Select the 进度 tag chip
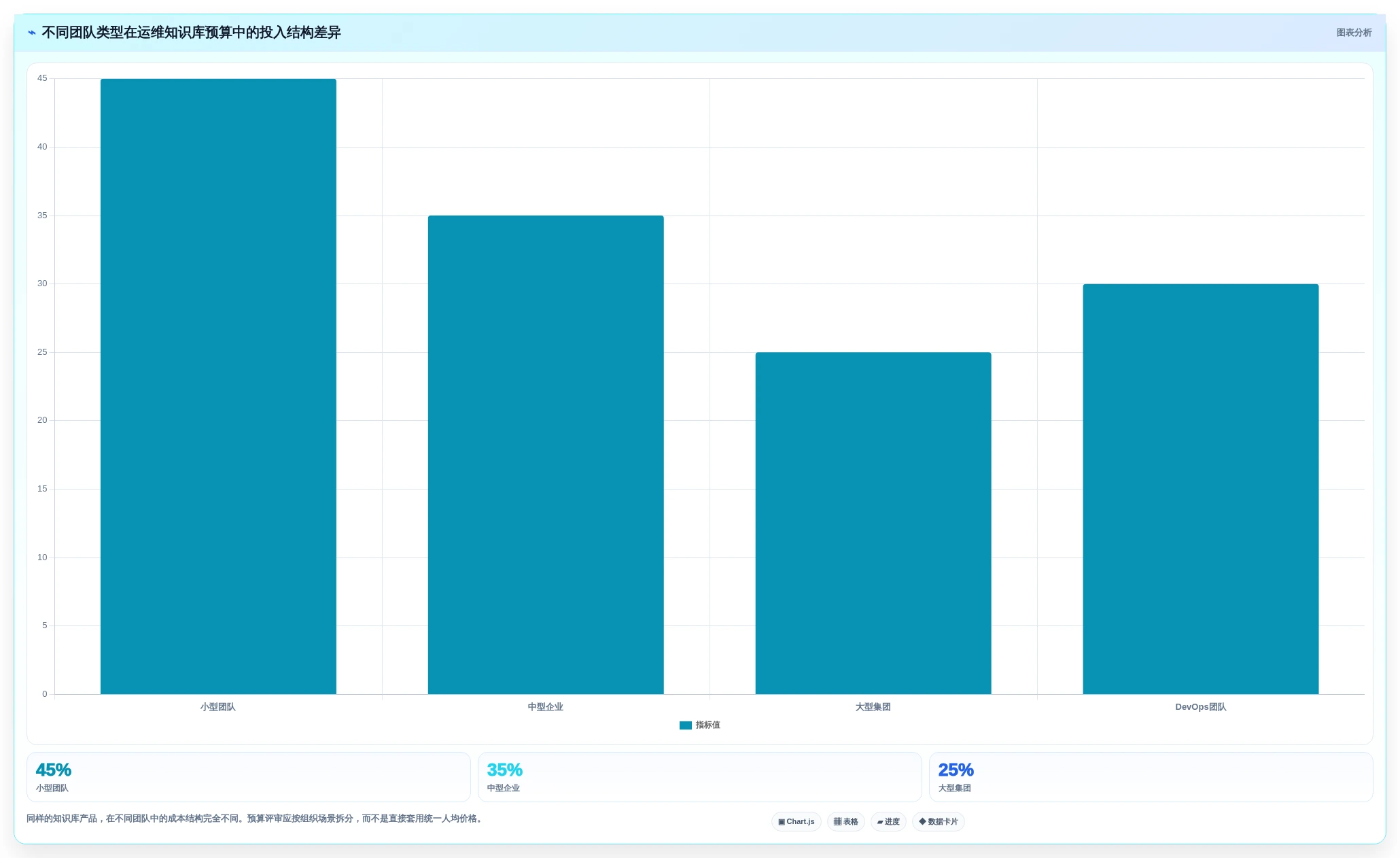 click(888, 822)
